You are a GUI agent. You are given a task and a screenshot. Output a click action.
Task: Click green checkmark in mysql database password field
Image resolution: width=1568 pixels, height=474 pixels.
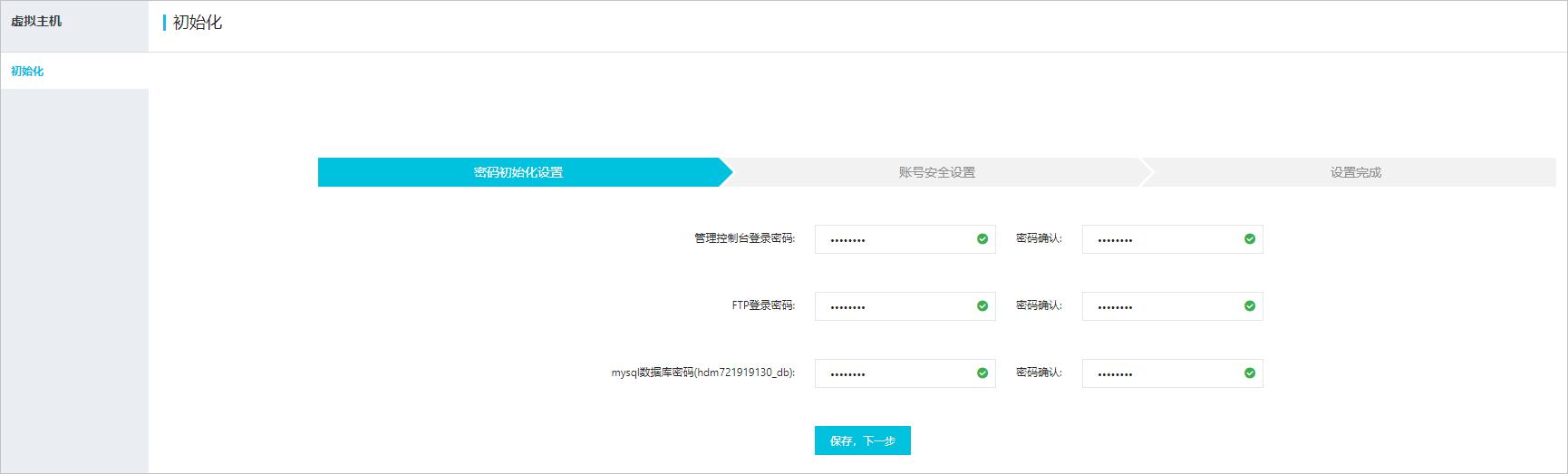click(982, 373)
